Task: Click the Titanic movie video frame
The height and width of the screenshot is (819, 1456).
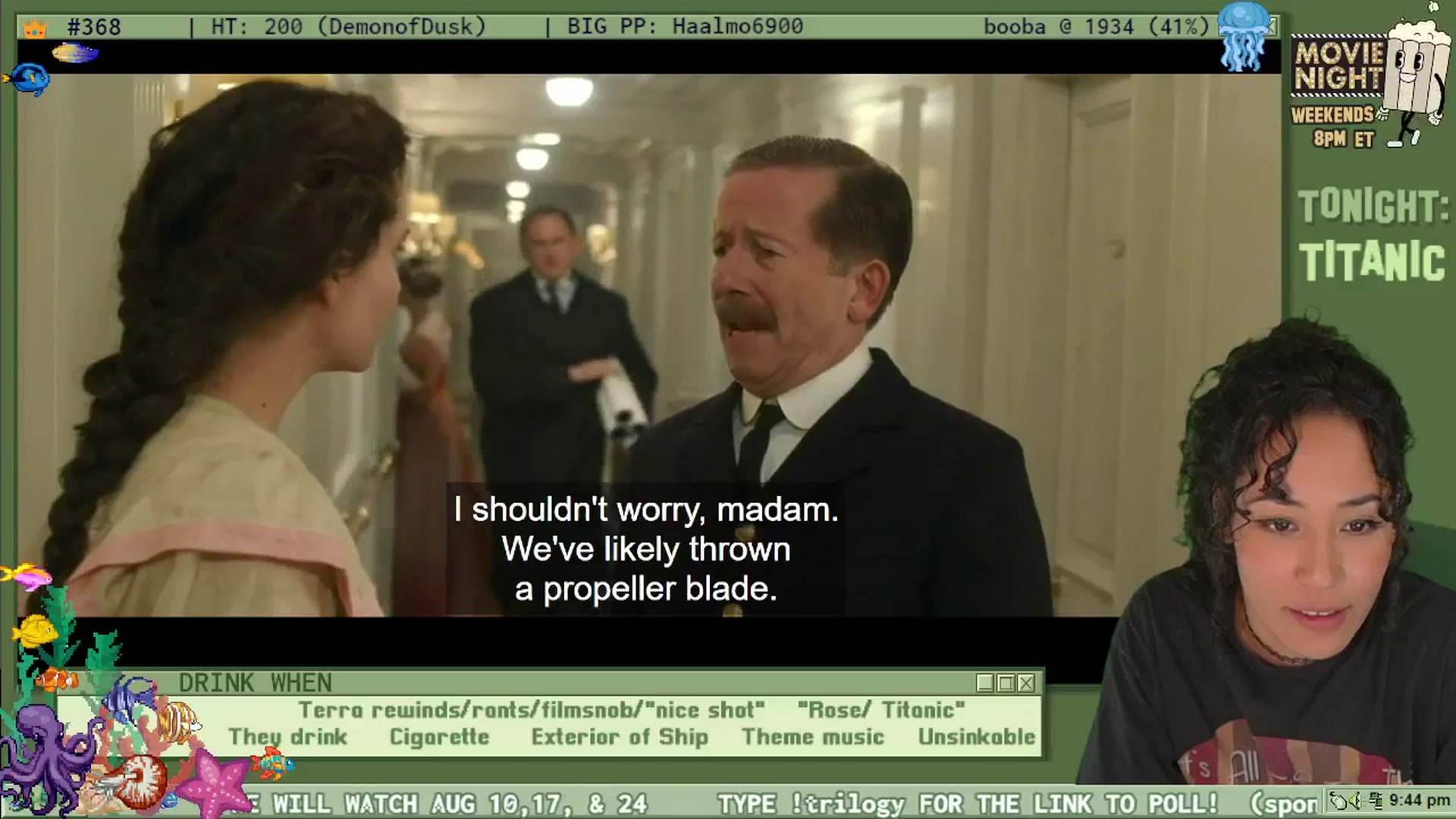Action: (x=649, y=345)
